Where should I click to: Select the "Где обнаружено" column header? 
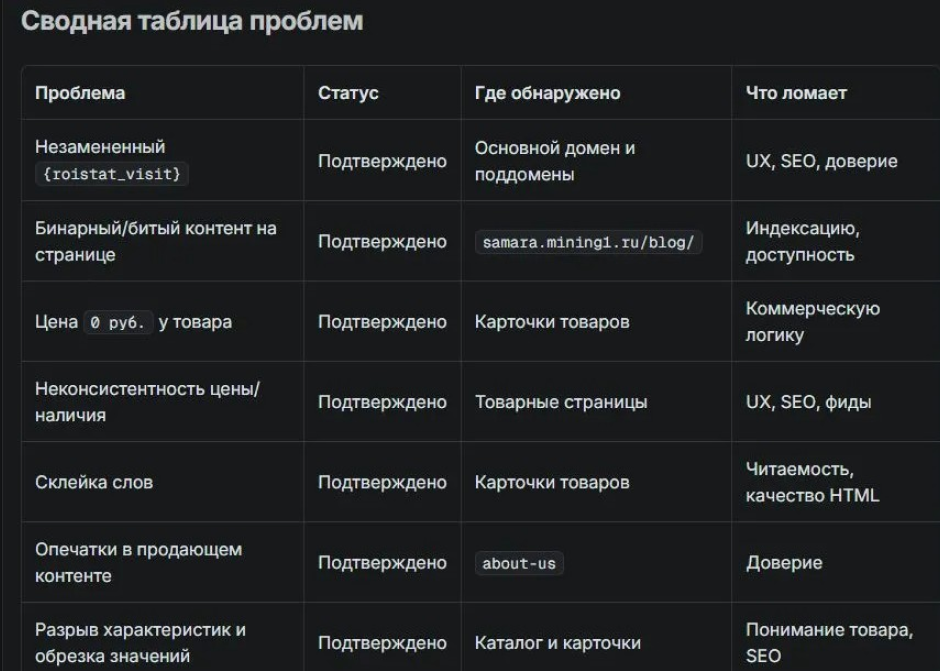pyautogui.click(x=547, y=93)
